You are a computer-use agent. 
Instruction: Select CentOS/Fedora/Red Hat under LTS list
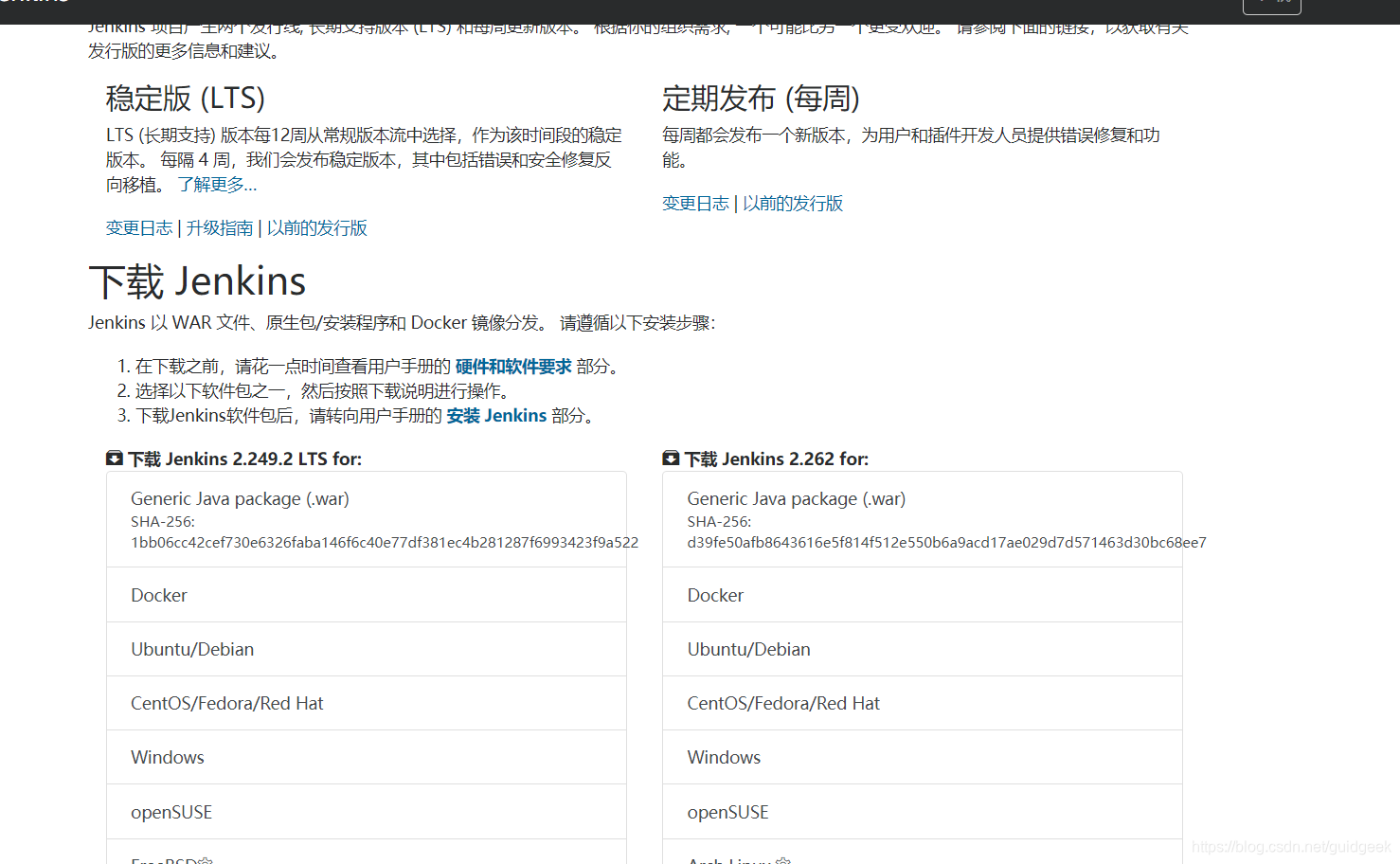tap(367, 703)
